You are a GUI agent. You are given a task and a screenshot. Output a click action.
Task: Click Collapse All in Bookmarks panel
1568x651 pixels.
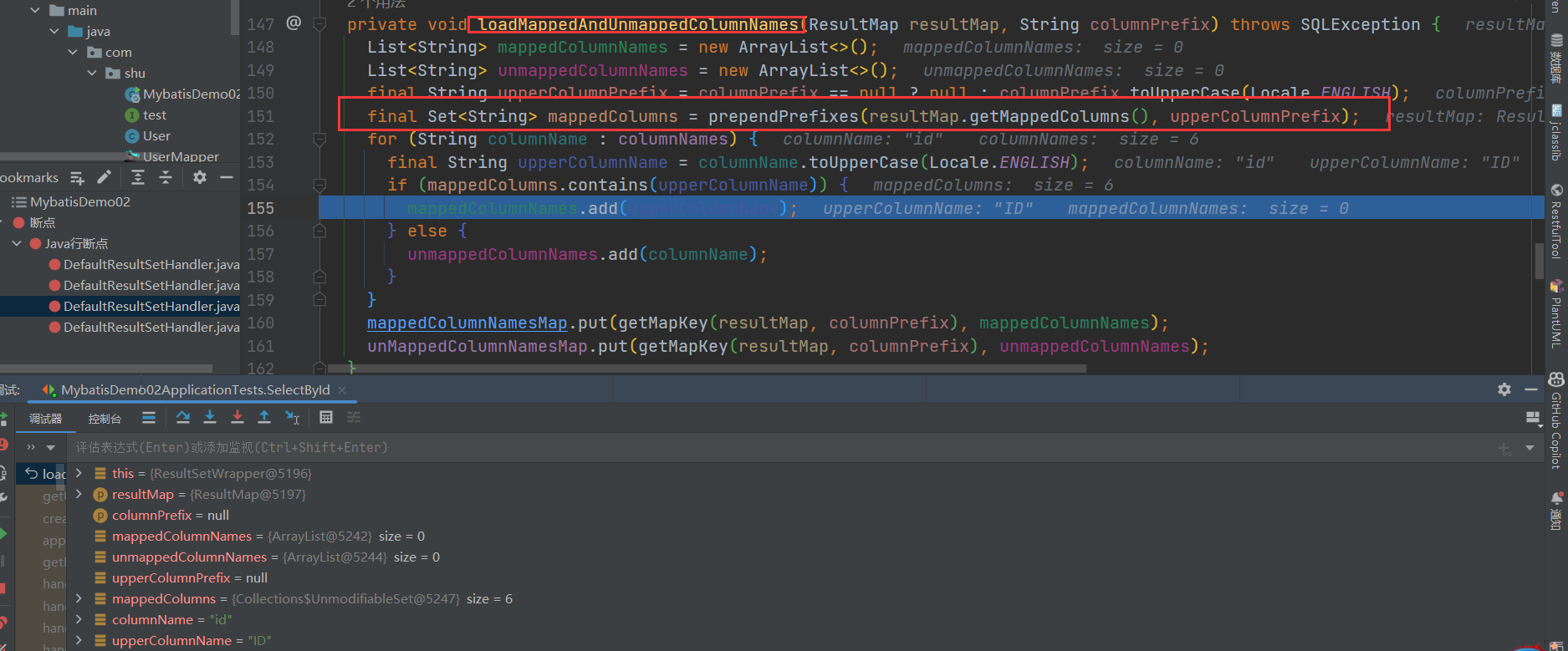[166, 177]
